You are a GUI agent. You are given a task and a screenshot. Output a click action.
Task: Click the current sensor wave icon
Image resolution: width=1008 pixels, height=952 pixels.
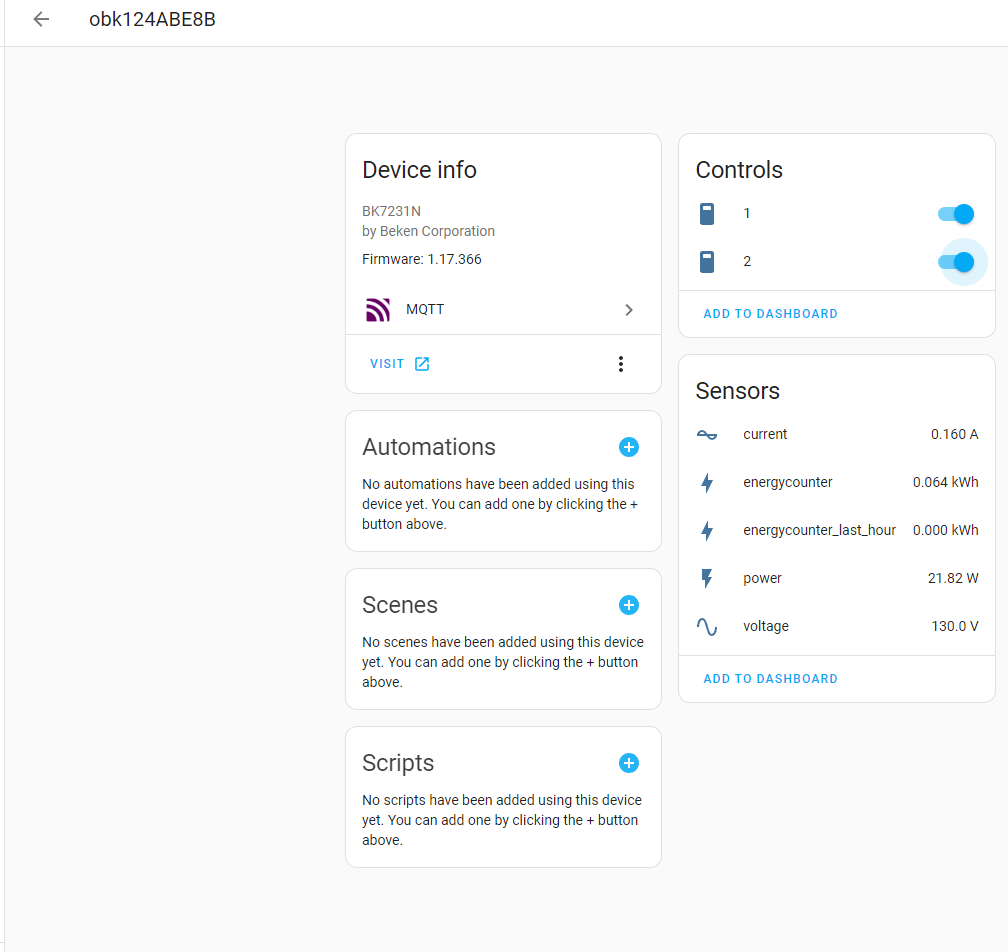[x=706, y=435]
